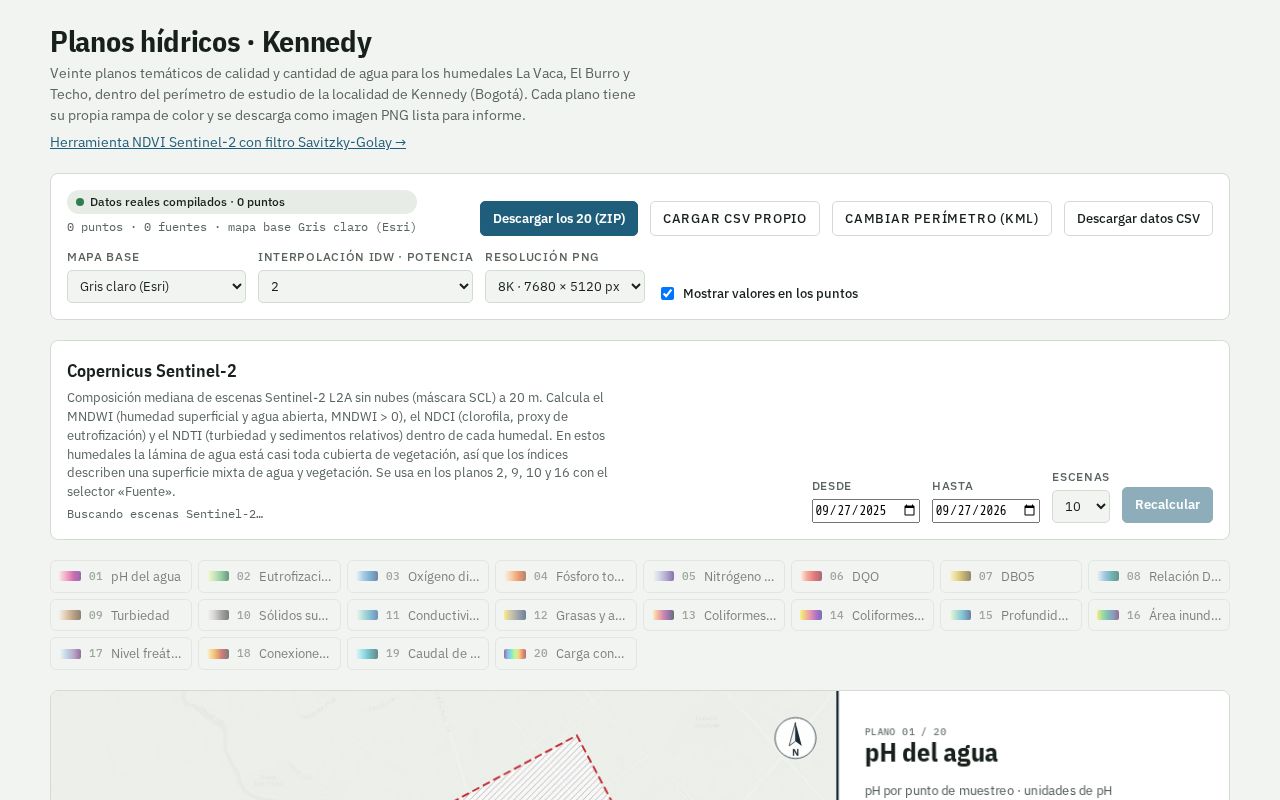Switch to plano 17 Nivel freático

(x=121, y=654)
